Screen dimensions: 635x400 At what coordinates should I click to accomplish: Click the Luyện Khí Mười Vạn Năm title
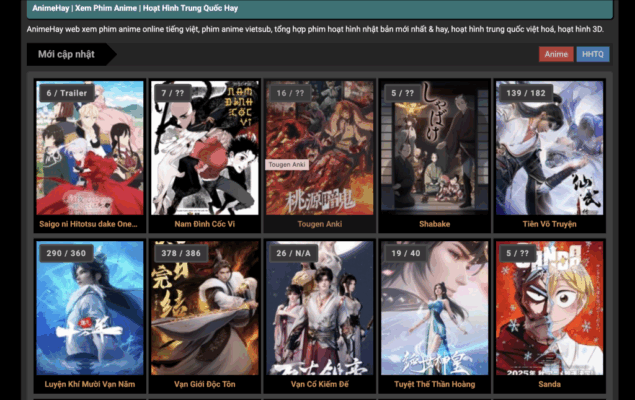pyautogui.click(x=89, y=384)
